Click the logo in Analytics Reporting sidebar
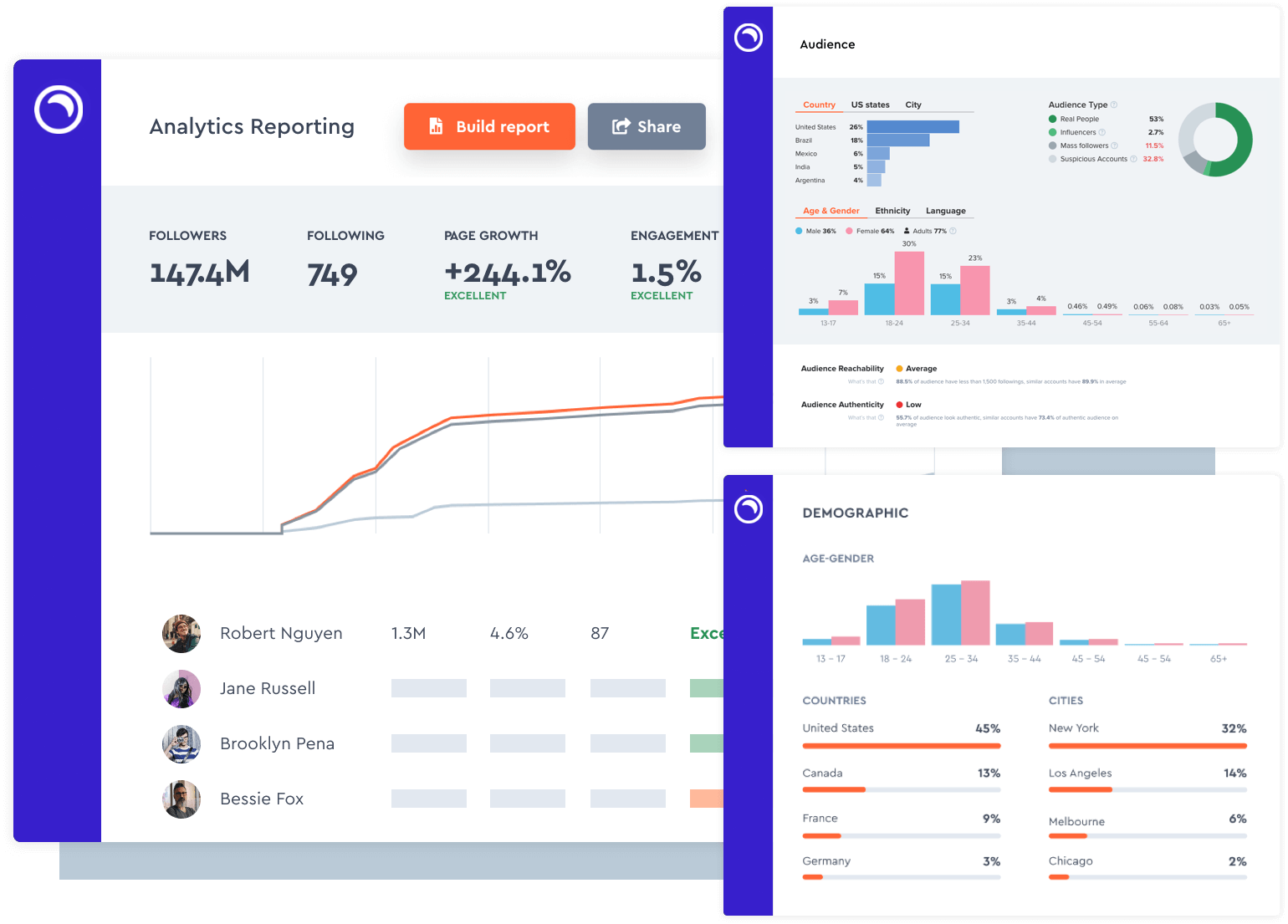The width and height of the screenshot is (1288, 924). tap(59, 110)
